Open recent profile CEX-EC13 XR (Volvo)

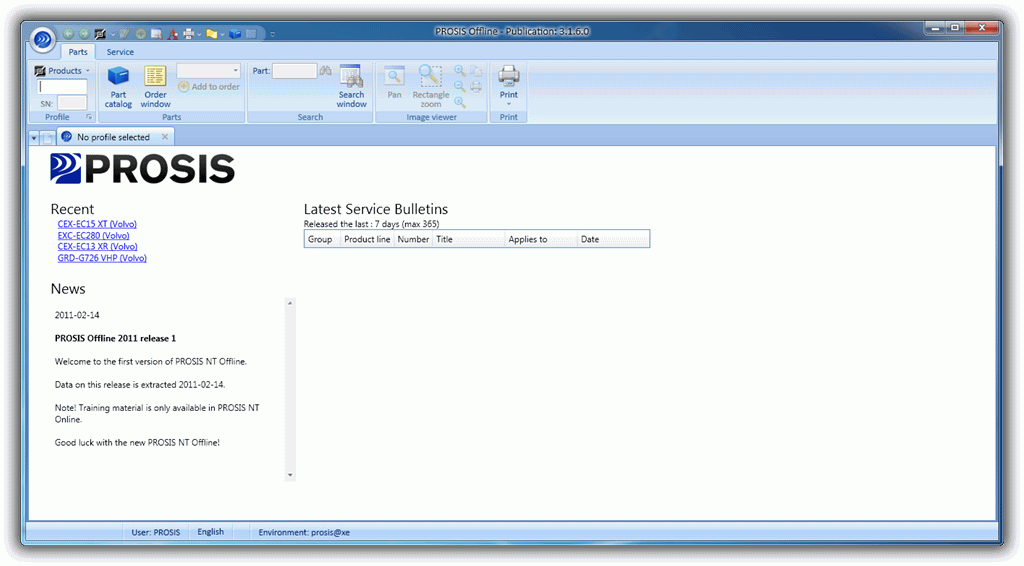[x=97, y=247]
